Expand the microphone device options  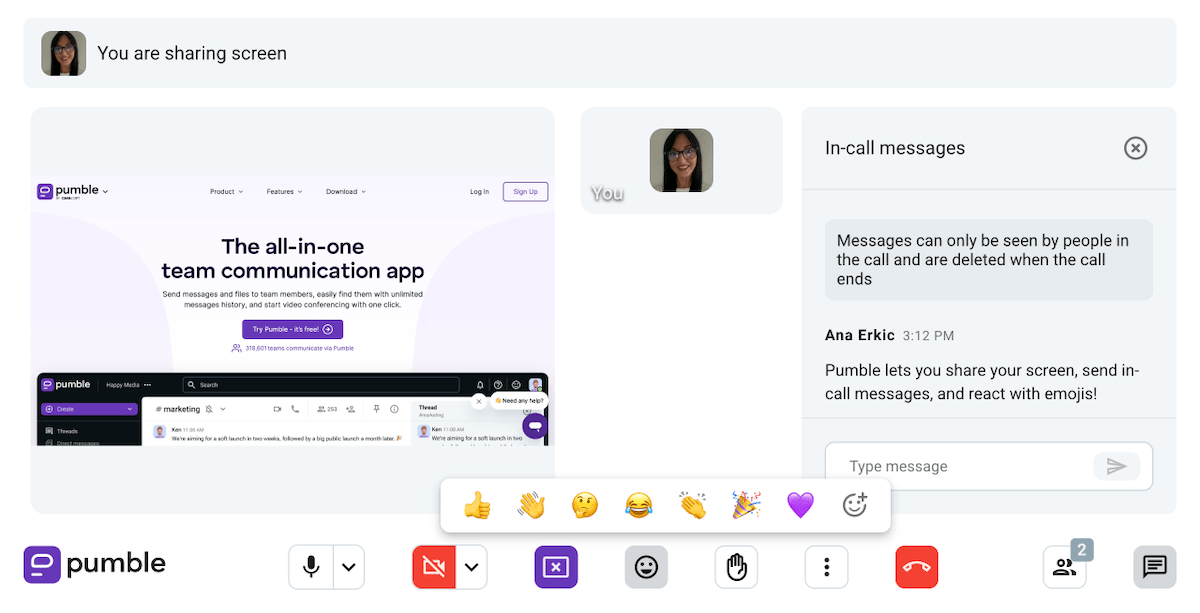(x=348, y=567)
